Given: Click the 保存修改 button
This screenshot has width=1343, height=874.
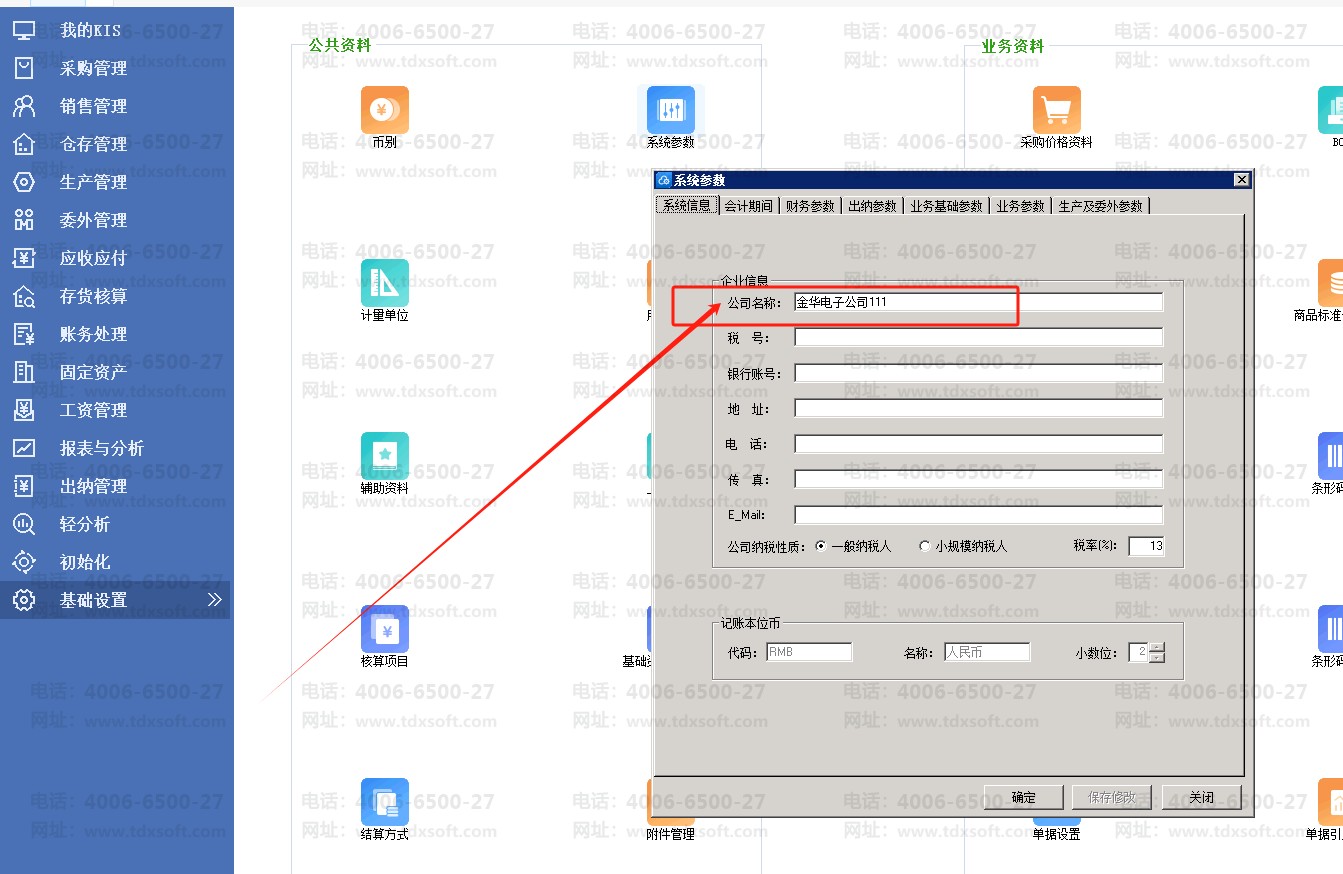Looking at the screenshot, I should pyautogui.click(x=1112, y=797).
